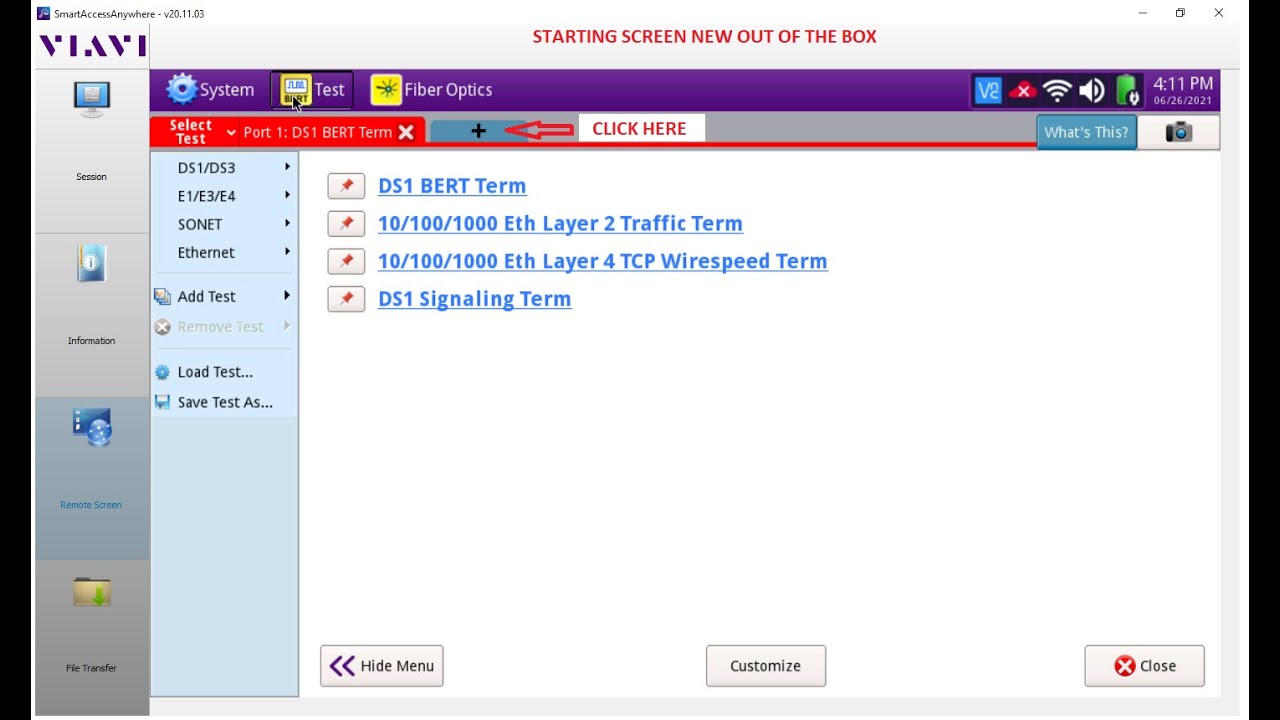Open 10/100/1000 Eth Layer 2 Traffic Term link
Screen dimensions: 1280x720
[x=560, y=224]
